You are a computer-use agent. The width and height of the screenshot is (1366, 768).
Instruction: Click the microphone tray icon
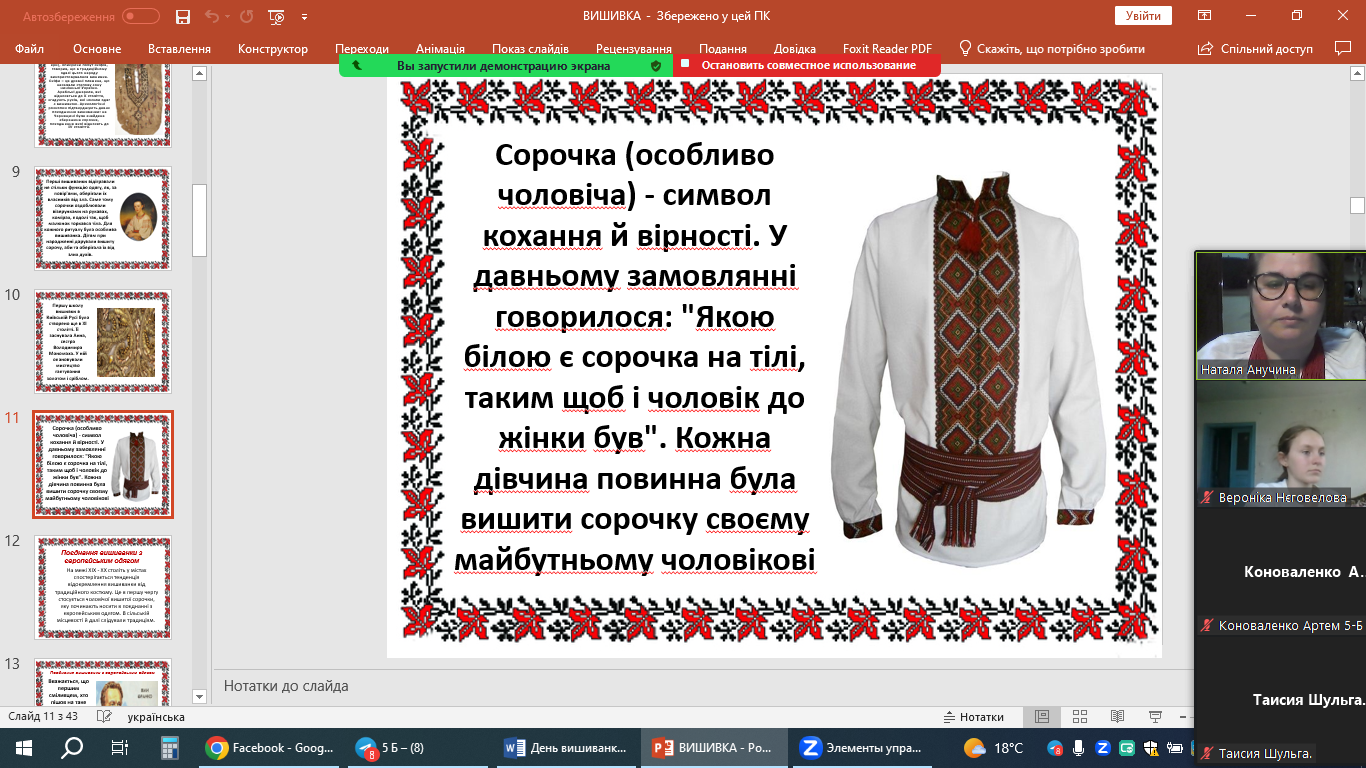[x=1079, y=748]
